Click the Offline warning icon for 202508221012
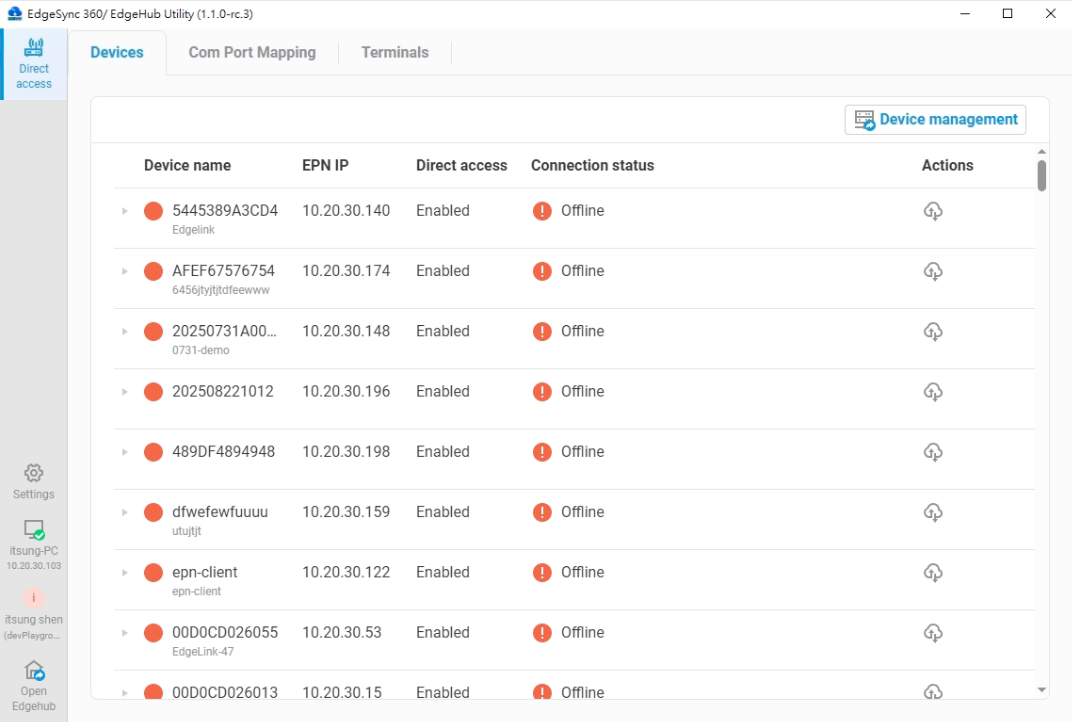This screenshot has height=722, width=1072. 541,391
